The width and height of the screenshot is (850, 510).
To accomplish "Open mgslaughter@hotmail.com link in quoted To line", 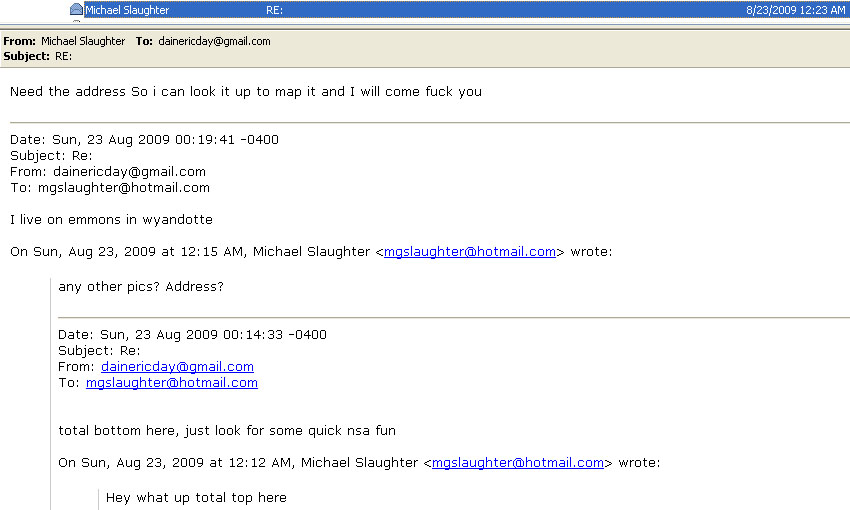I will coord(171,383).
